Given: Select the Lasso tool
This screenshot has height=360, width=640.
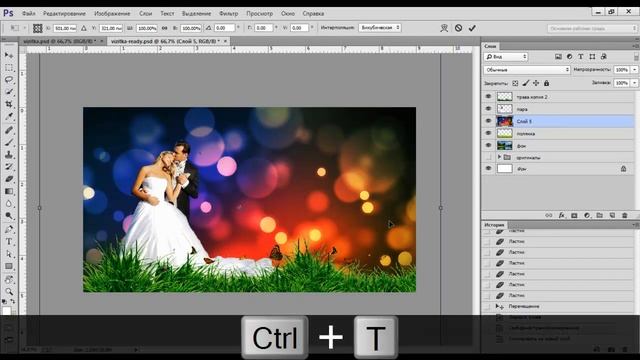Looking at the screenshot, I should pos(9,80).
